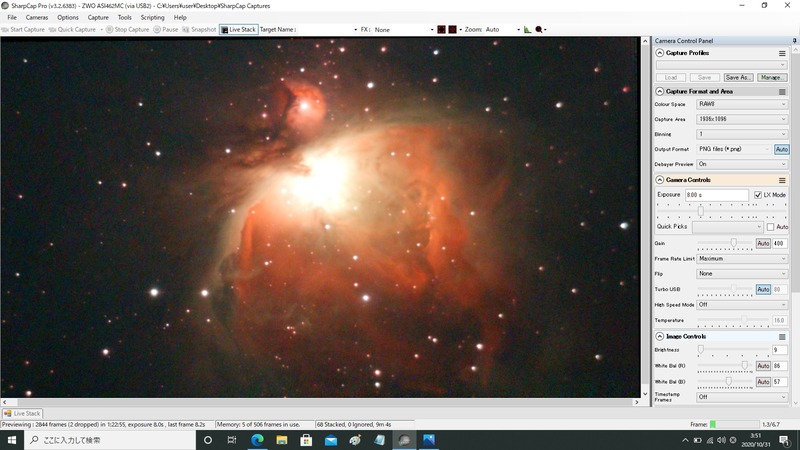800x450 pixels.
Task: Open the Flip dropdown
Action: click(x=742, y=274)
